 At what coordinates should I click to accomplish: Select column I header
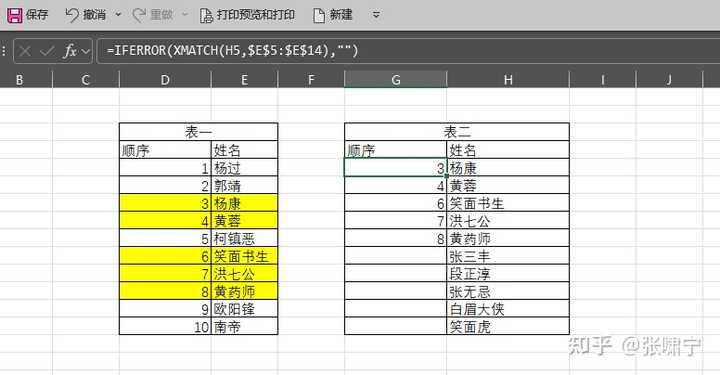[x=603, y=80]
